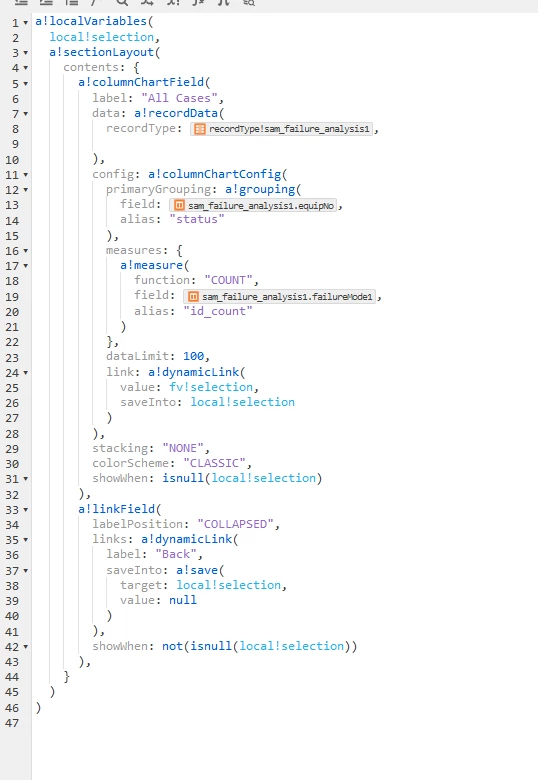Click the sam_failure_analysis1.failureMode1 field chip

279,297
